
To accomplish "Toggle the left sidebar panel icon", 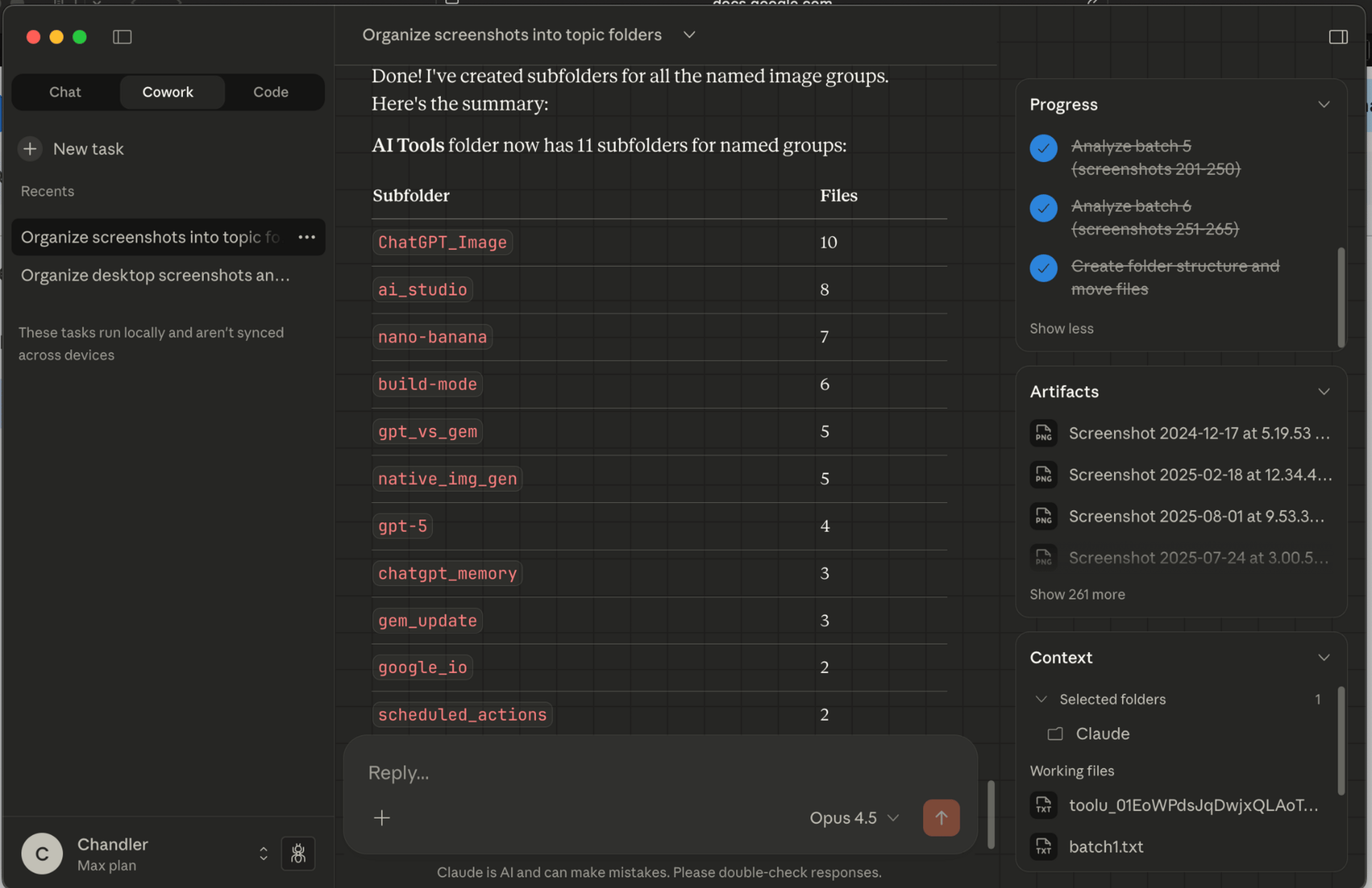I will [122, 36].
